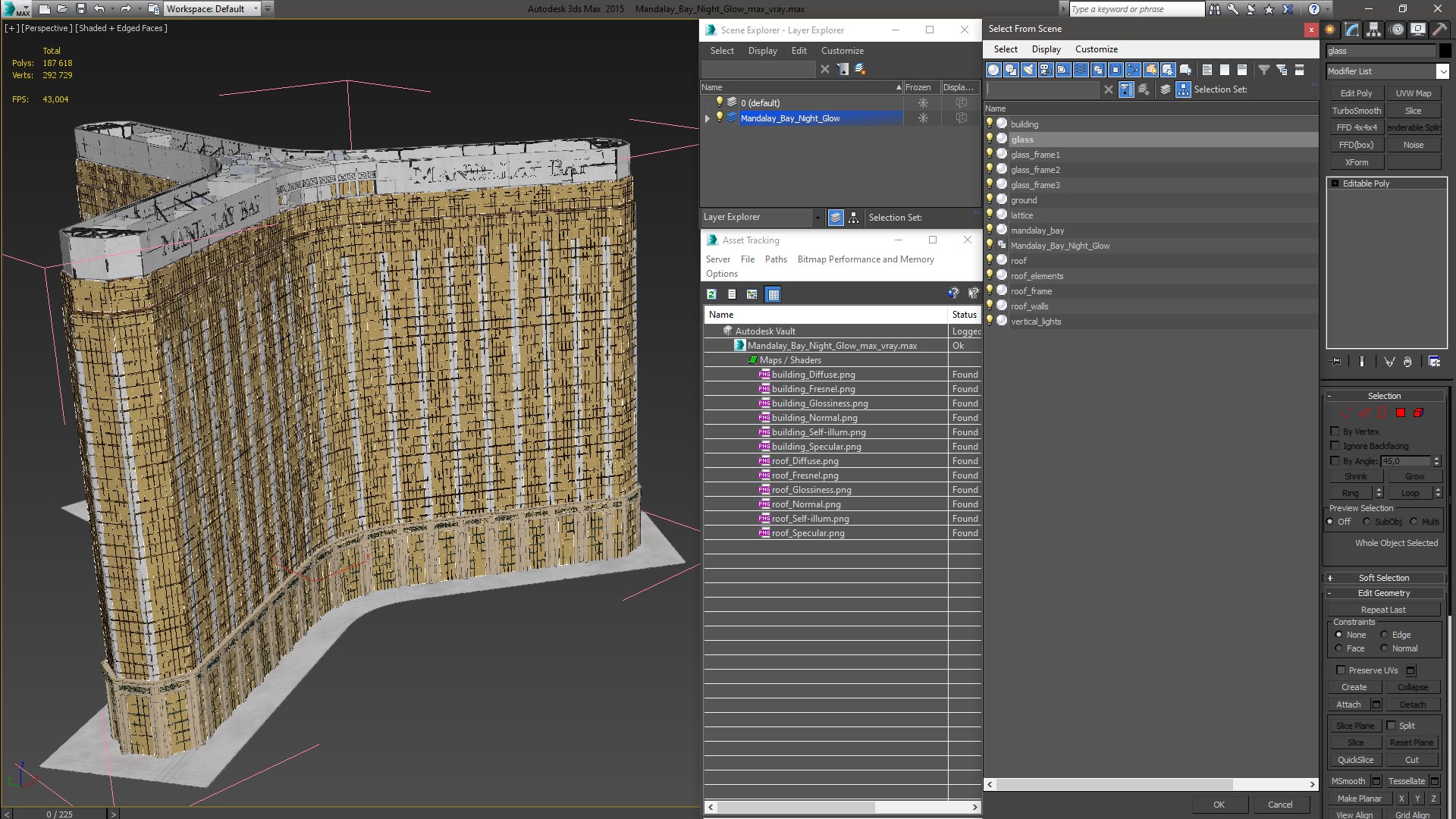Image resolution: width=1456 pixels, height=819 pixels.
Task: Click the Attach button
Action: [1348, 704]
